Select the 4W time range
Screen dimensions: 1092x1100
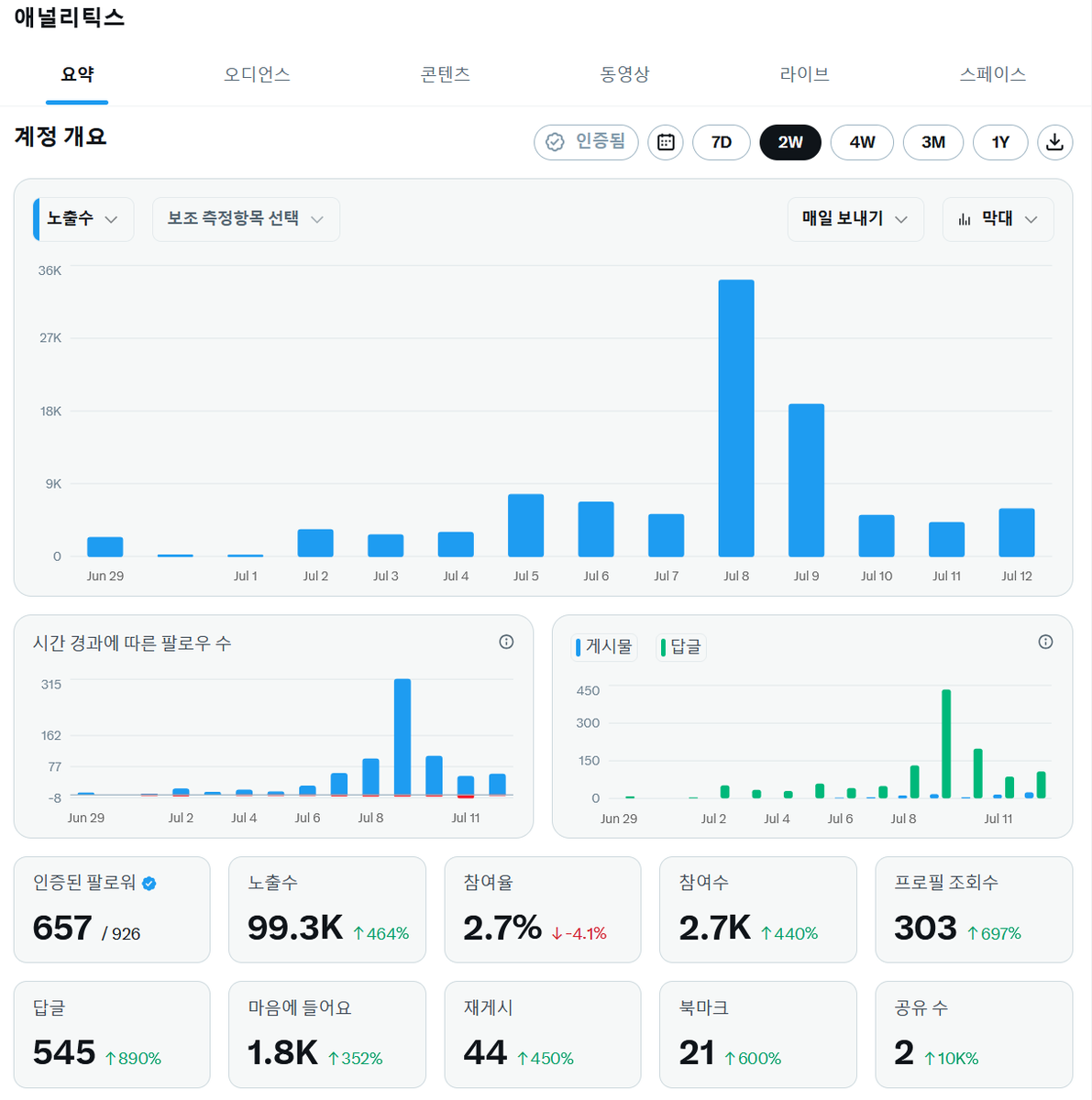[862, 142]
